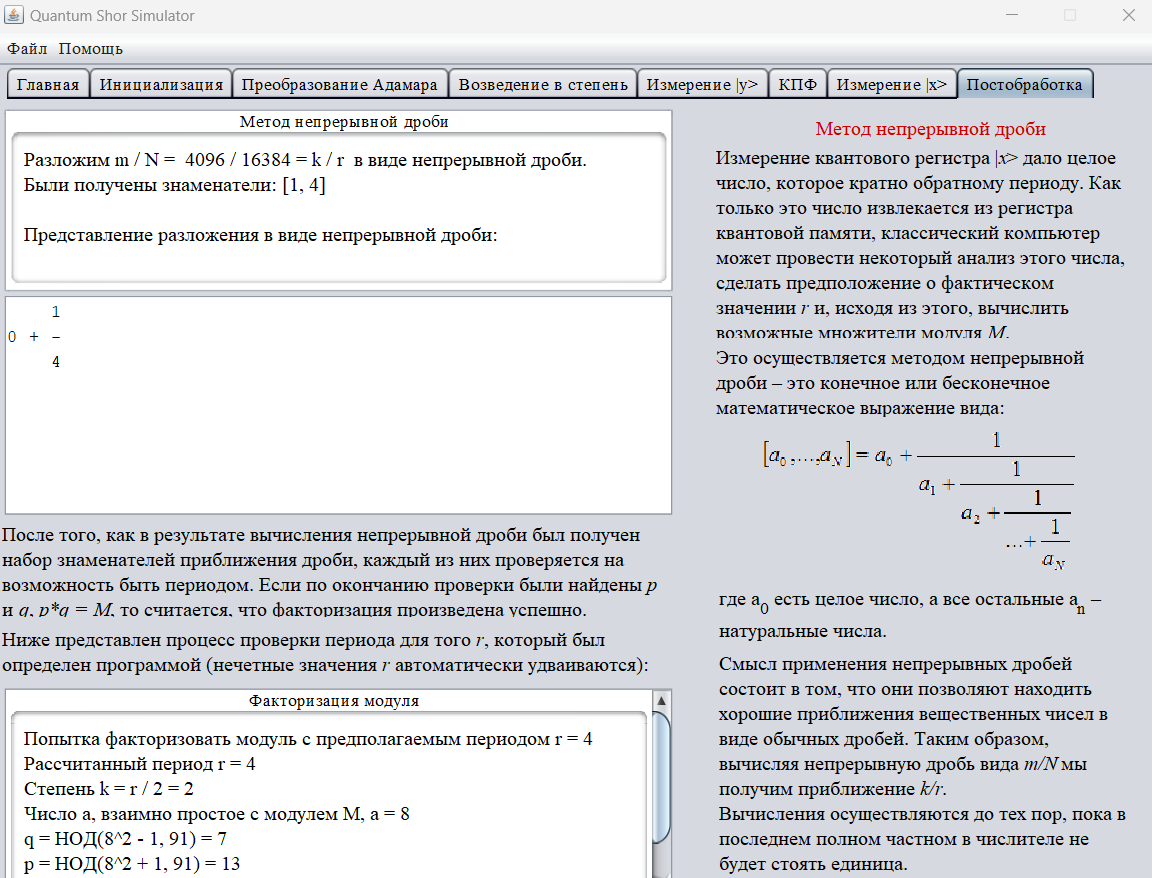Click the paragraph starting 'Смысл применения непрерывных дробей'
This screenshot has height=878, width=1152.
(913, 727)
